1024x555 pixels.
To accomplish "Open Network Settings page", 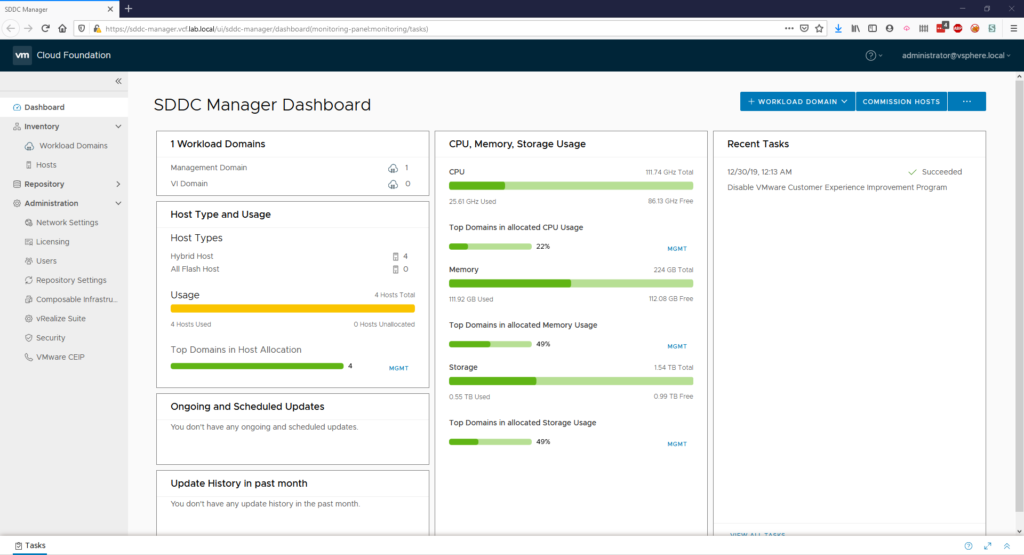I will click(x=67, y=223).
